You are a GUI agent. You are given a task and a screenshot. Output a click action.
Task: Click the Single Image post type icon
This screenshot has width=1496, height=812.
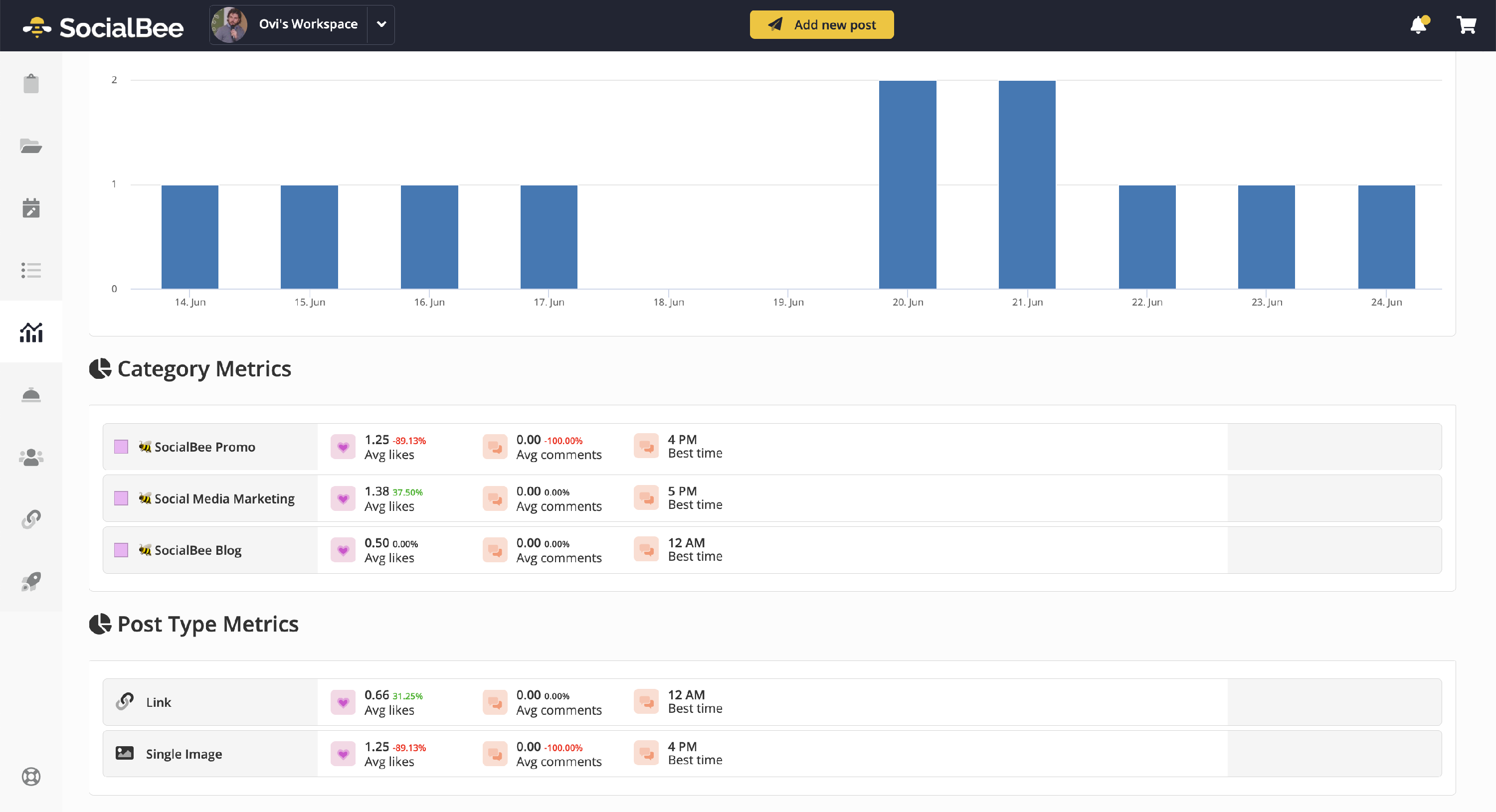click(x=124, y=753)
